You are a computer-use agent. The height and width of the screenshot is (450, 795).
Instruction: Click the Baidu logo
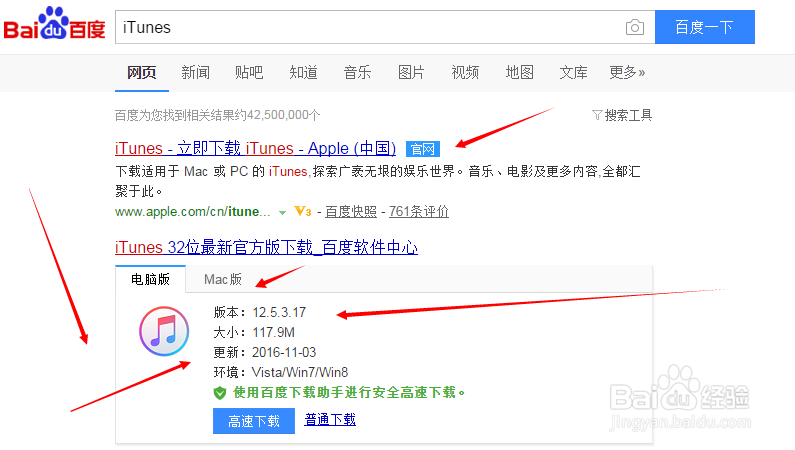click(54, 24)
